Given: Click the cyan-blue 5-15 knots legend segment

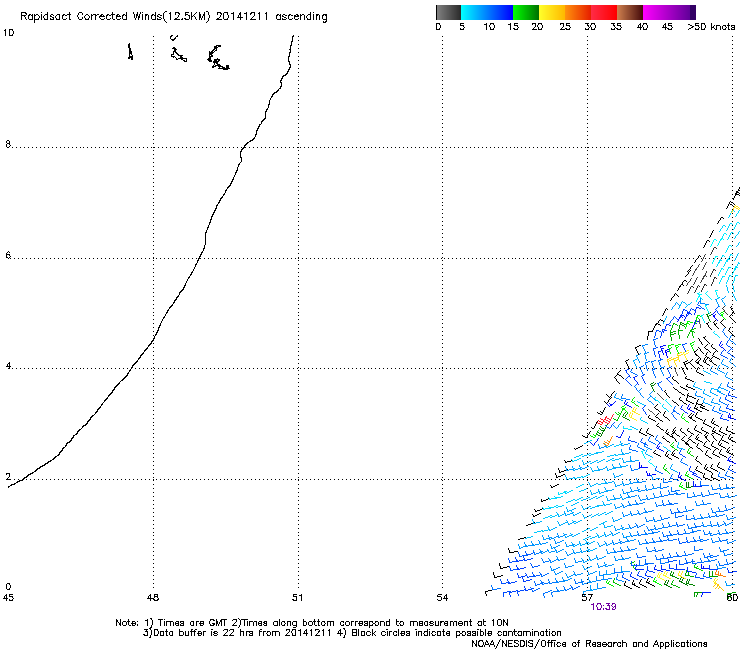Looking at the screenshot, I should pos(487,12).
